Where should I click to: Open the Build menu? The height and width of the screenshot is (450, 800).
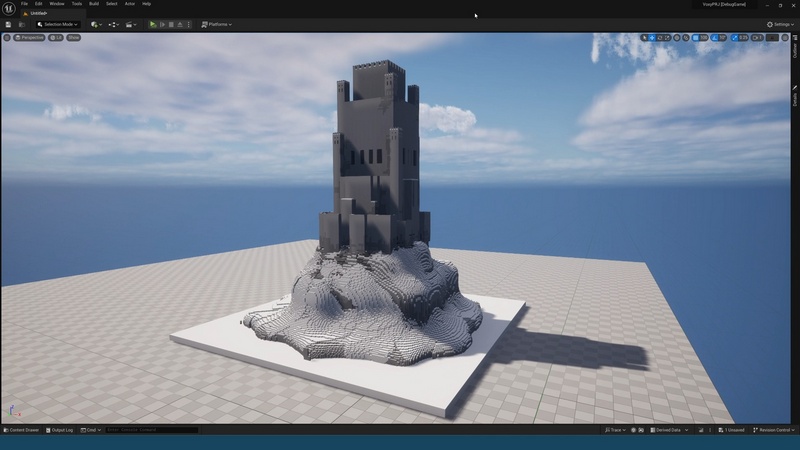[94, 4]
